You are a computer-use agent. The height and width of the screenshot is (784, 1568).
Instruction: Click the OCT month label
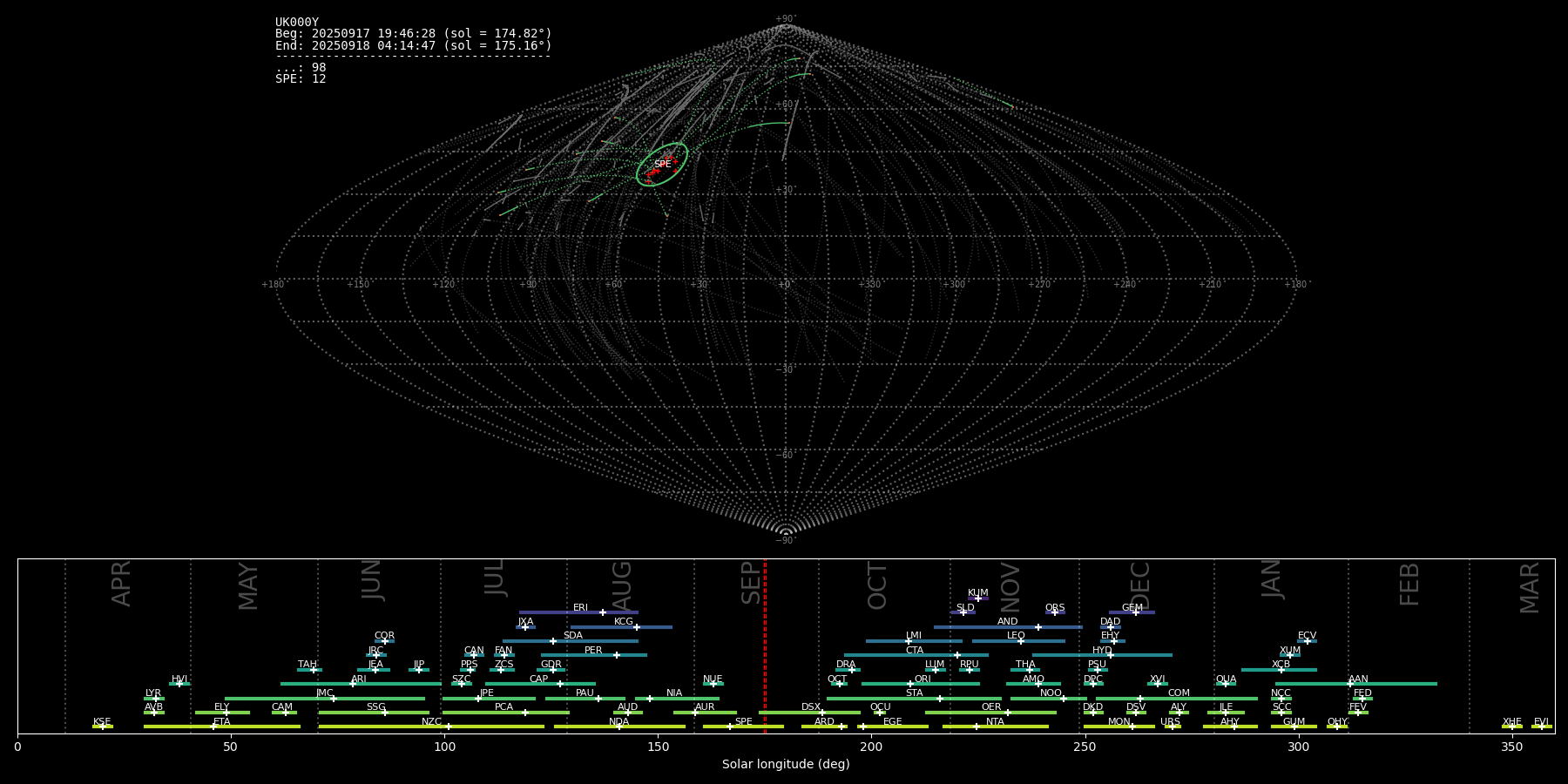coord(877,585)
